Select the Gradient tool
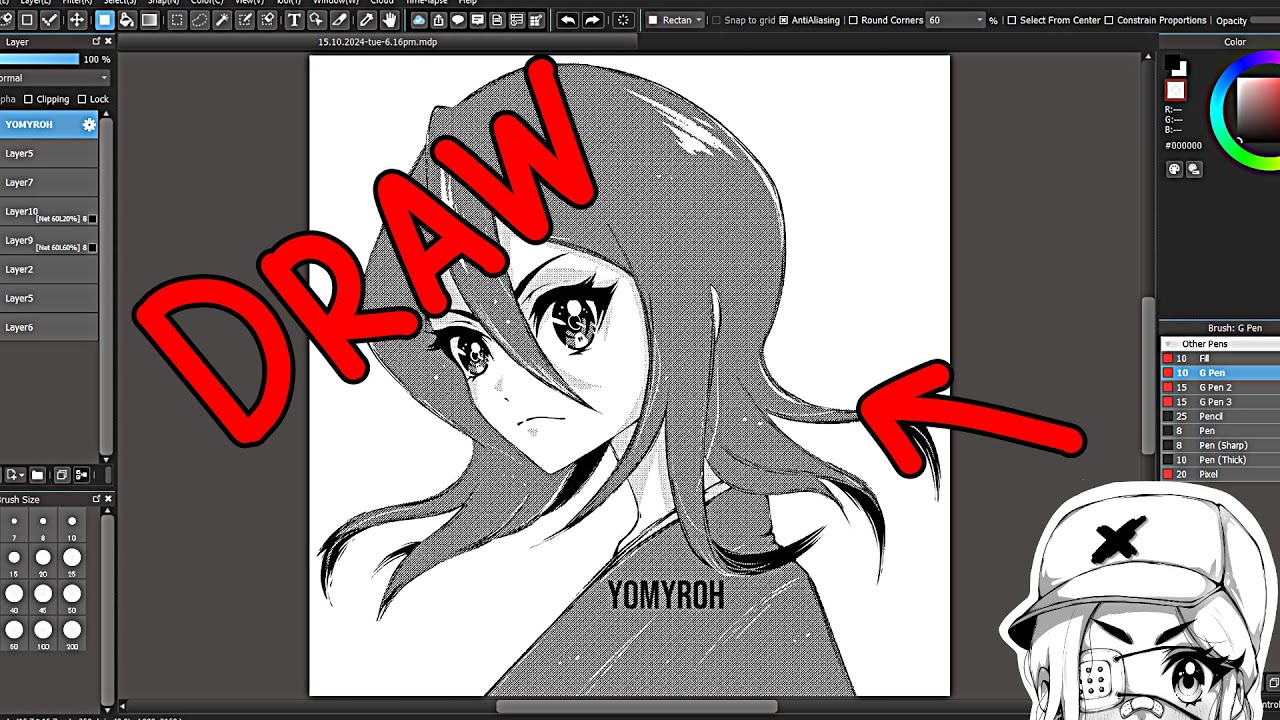The width and height of the screenshot is (1280, 720). tap(149, 20)
